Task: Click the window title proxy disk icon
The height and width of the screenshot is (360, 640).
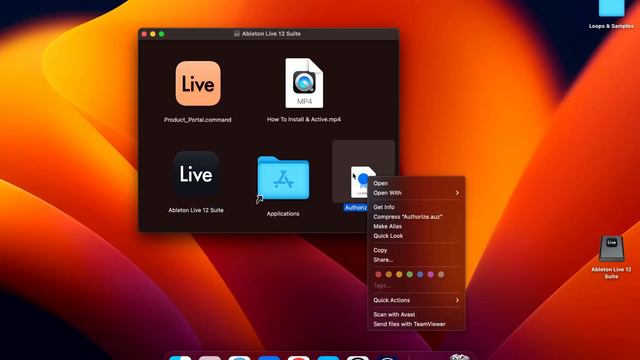Action: point(237,34)
